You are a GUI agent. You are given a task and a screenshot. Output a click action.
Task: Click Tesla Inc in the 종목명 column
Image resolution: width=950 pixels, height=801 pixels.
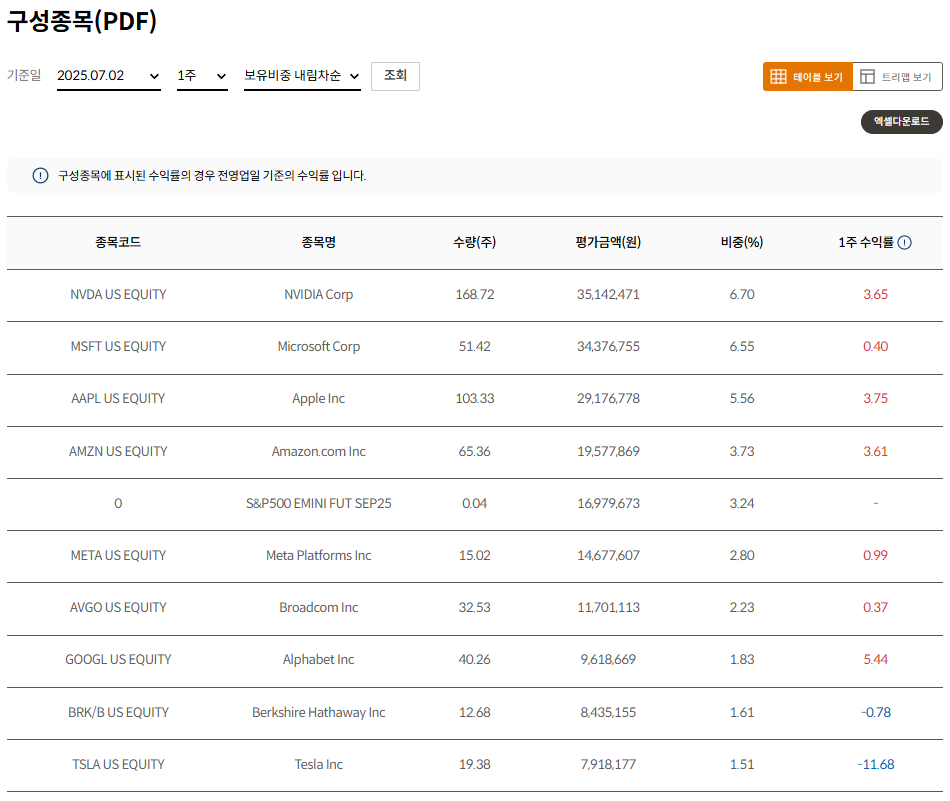tap(320, 764)
